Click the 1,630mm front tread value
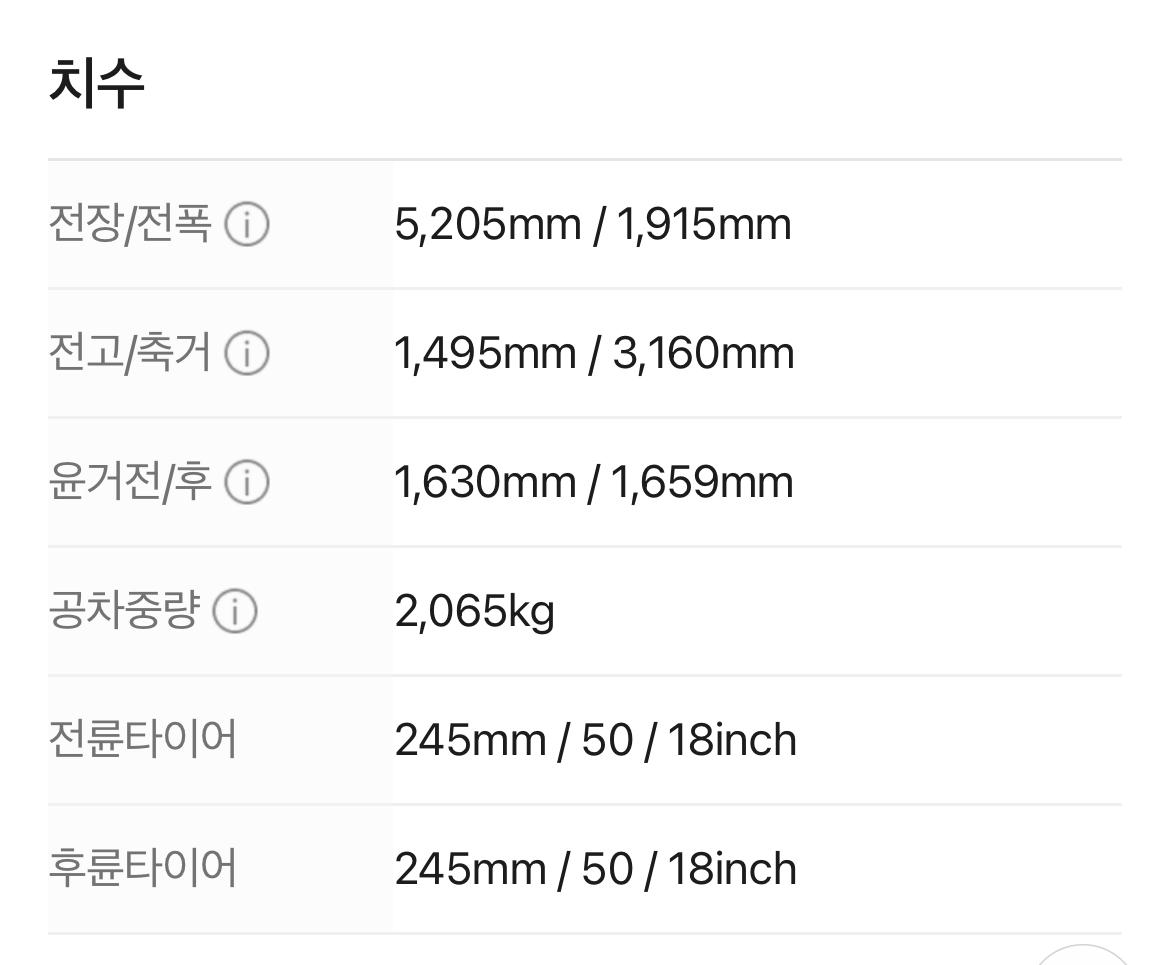Screen dimensions: 1170x965 pyautogui.click(x=485, y=483)
